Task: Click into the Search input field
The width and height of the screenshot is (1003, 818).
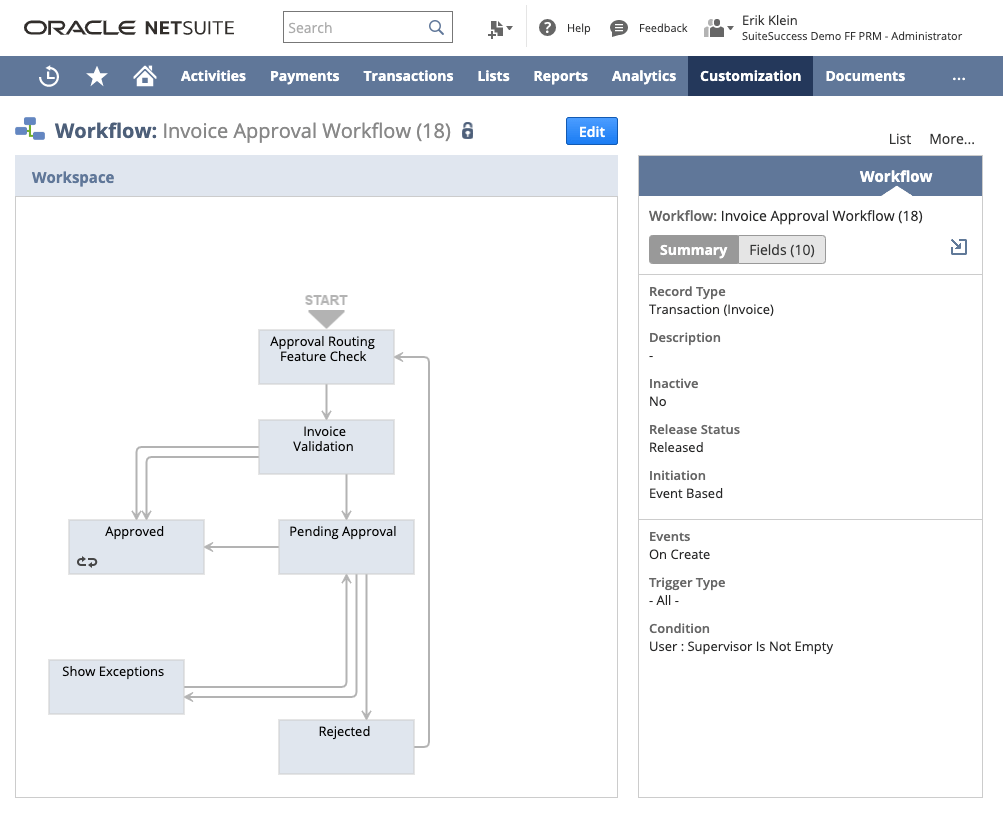Action: [355, 28]
